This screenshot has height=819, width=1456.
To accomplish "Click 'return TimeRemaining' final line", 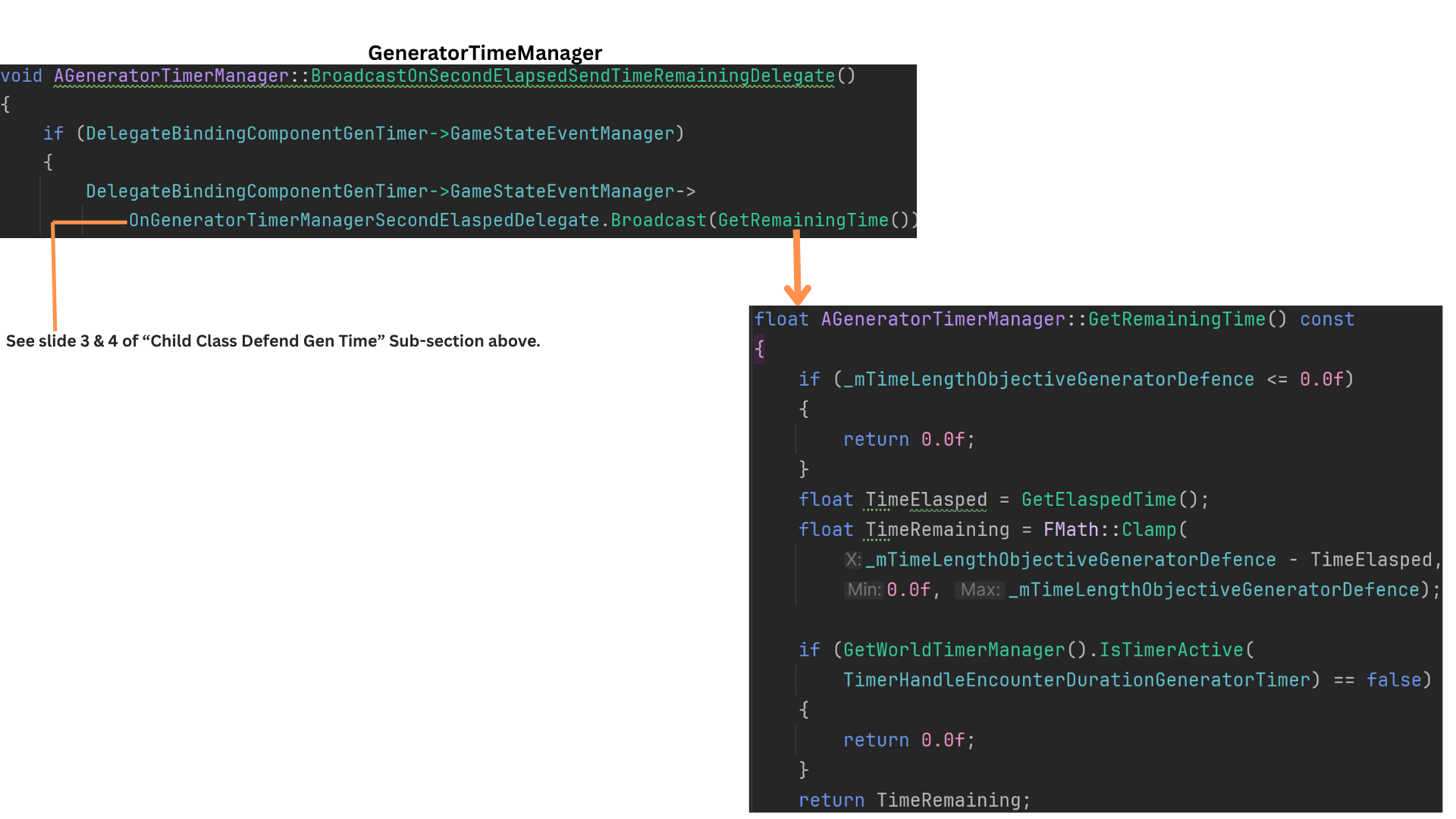I will 914,800.
